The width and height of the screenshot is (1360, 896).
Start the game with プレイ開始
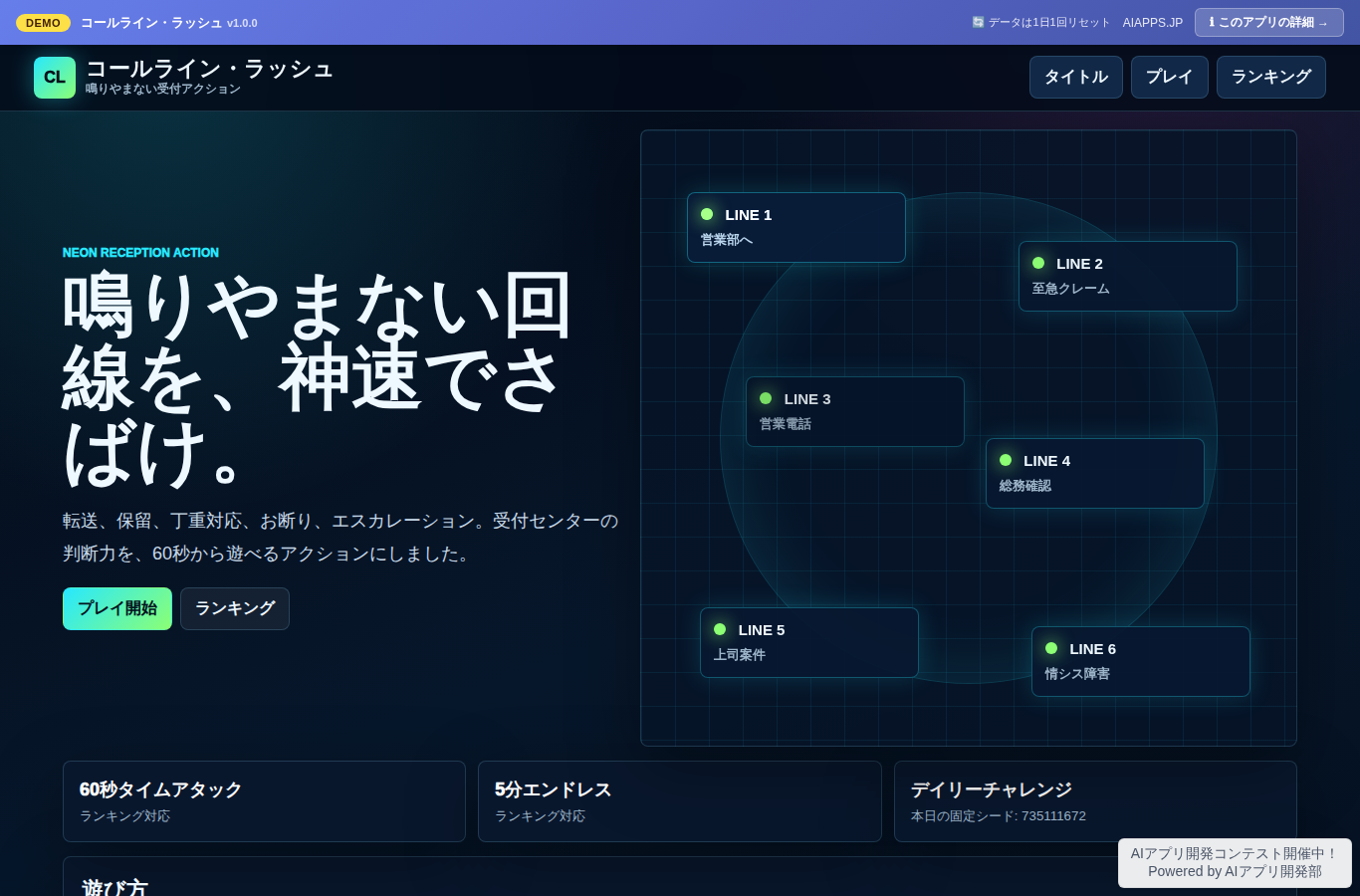click(117, 608)
